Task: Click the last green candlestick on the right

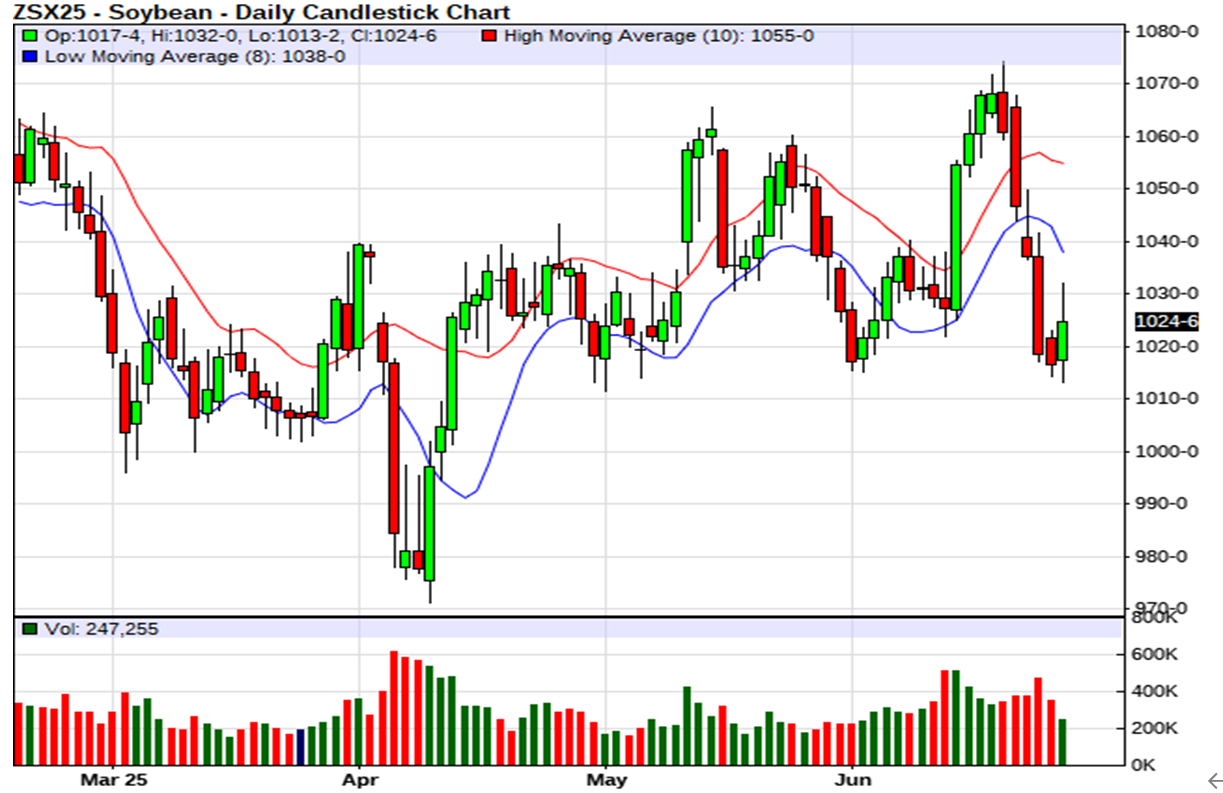Action: pyautogui.click(x=1062, y=340)
